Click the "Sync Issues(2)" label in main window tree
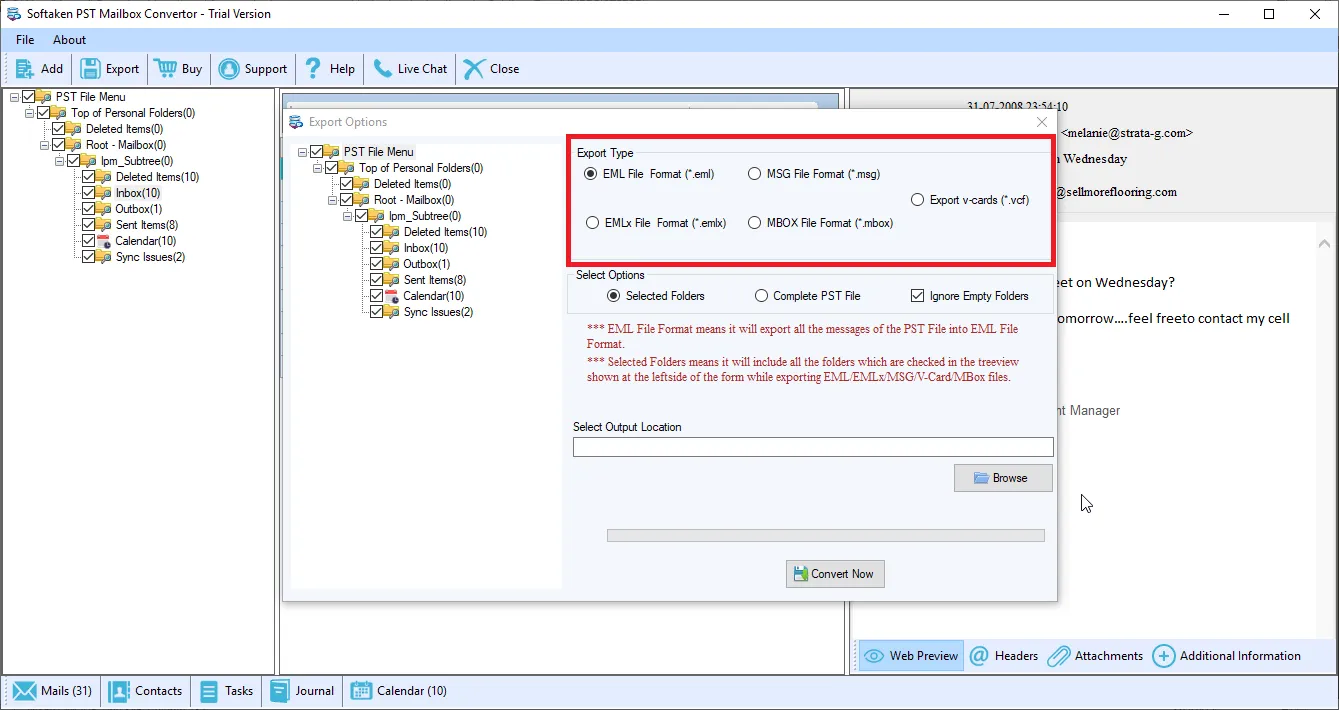1339x710 pixels. [150, 257]
